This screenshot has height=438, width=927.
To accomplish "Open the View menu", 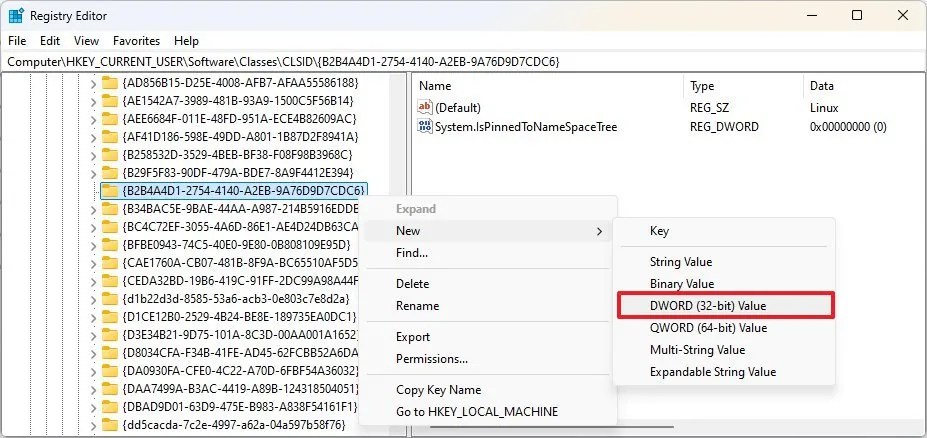I will click(x=86, y=41).
